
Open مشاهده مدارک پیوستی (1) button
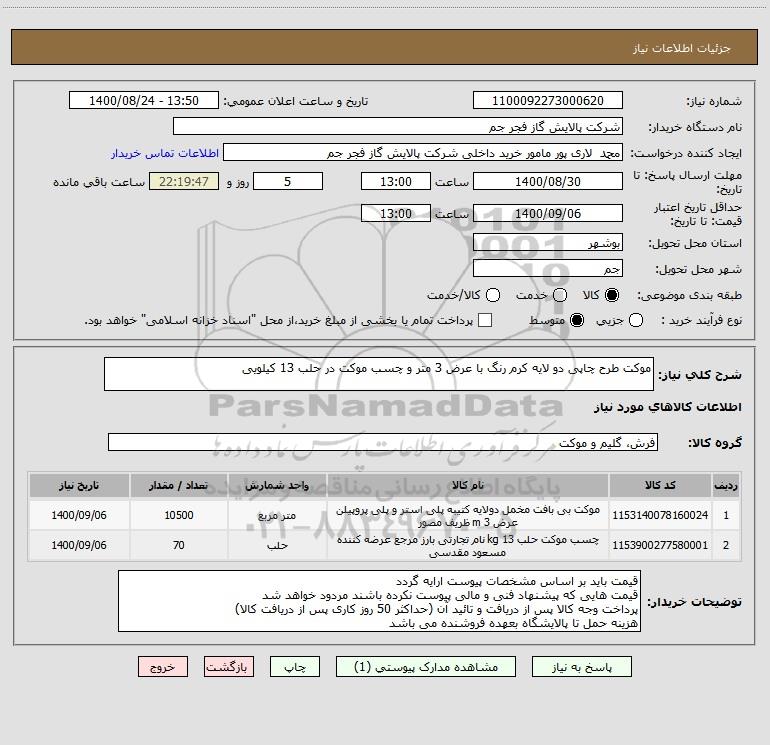426,667
